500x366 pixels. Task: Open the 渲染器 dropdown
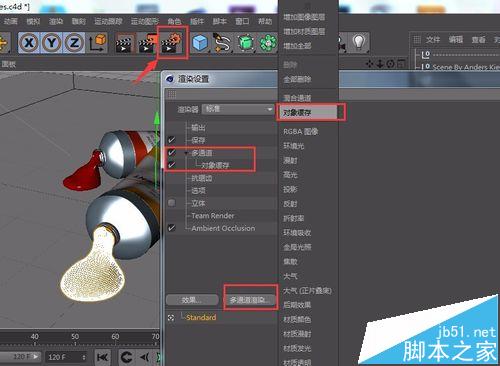238,109
